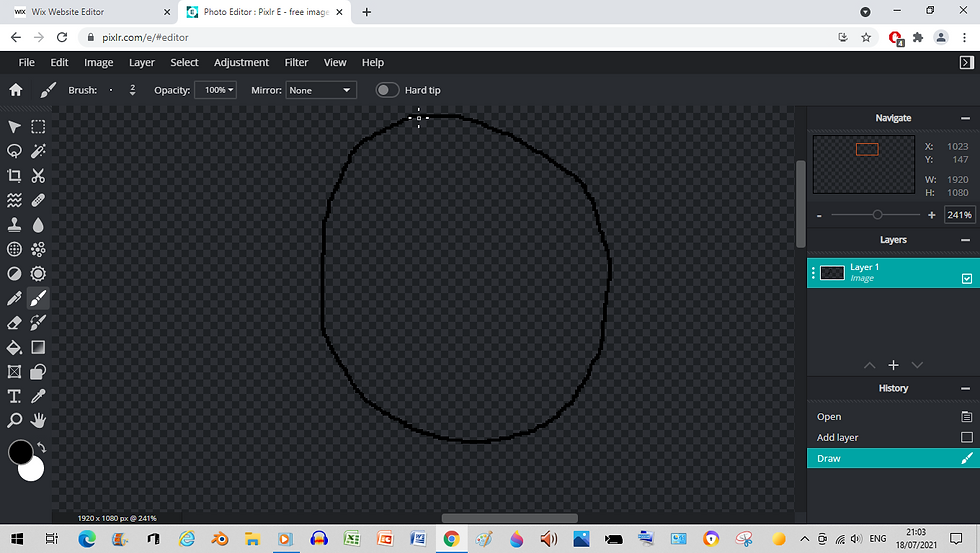Open the Opacity 100% dropdown

[215, 90]
